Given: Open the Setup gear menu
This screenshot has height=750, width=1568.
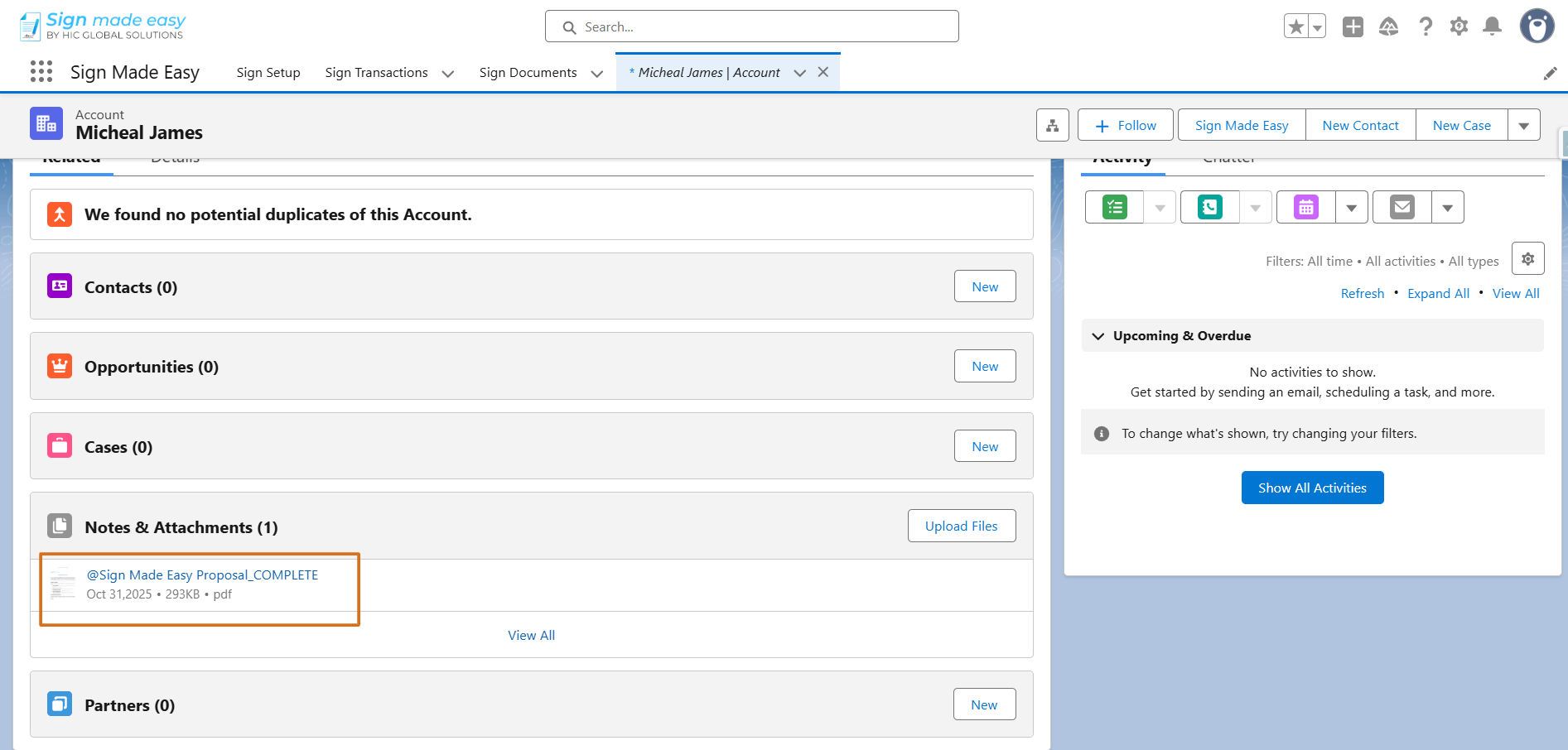Looking at the screenshot, I should point(1459,26).
